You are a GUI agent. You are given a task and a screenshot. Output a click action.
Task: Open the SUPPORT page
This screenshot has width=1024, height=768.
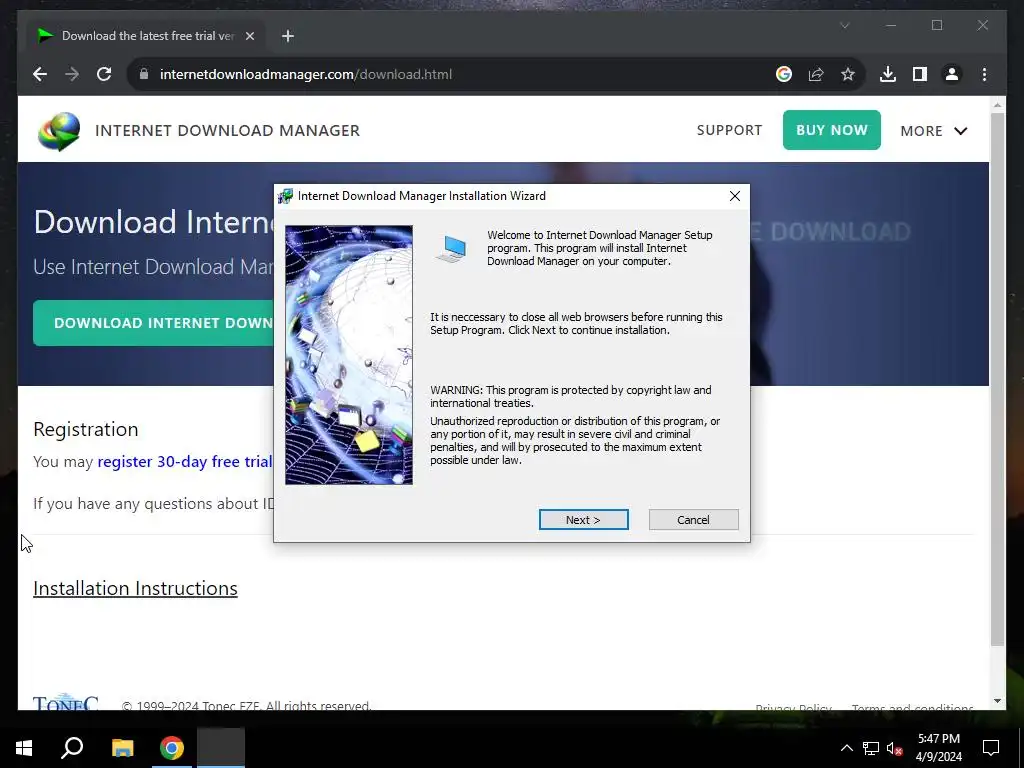pyautogui.click(x=729, y=130)
